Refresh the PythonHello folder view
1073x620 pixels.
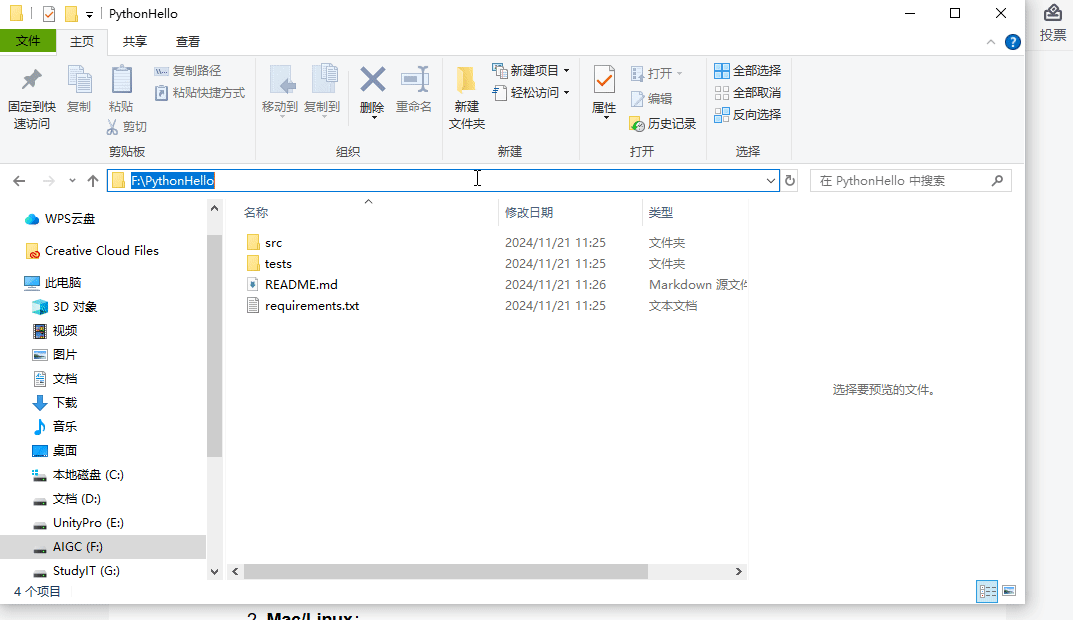[x=790, y=181]
